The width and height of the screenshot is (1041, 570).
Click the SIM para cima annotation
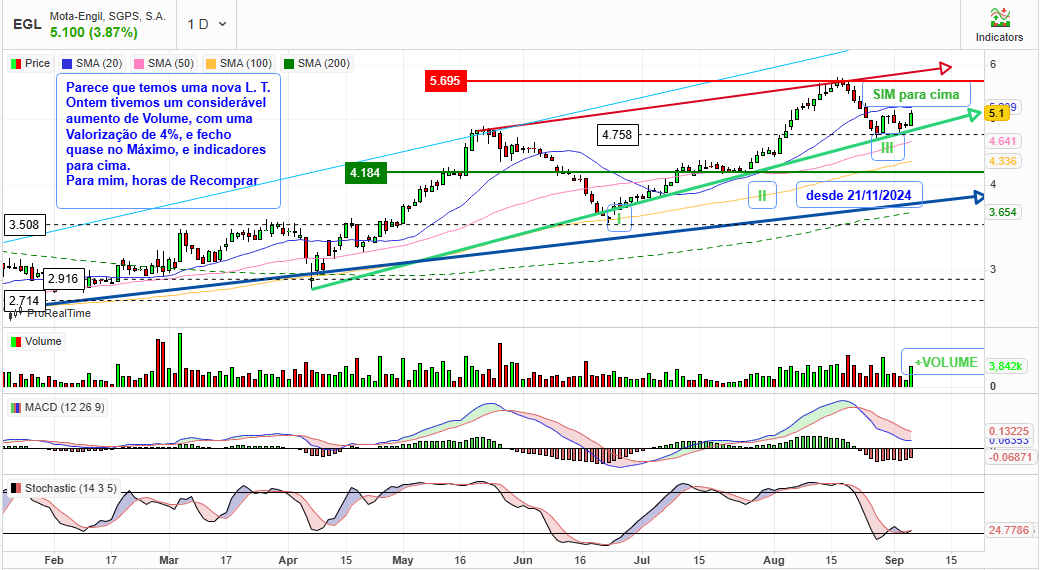(x=916, y=95)
